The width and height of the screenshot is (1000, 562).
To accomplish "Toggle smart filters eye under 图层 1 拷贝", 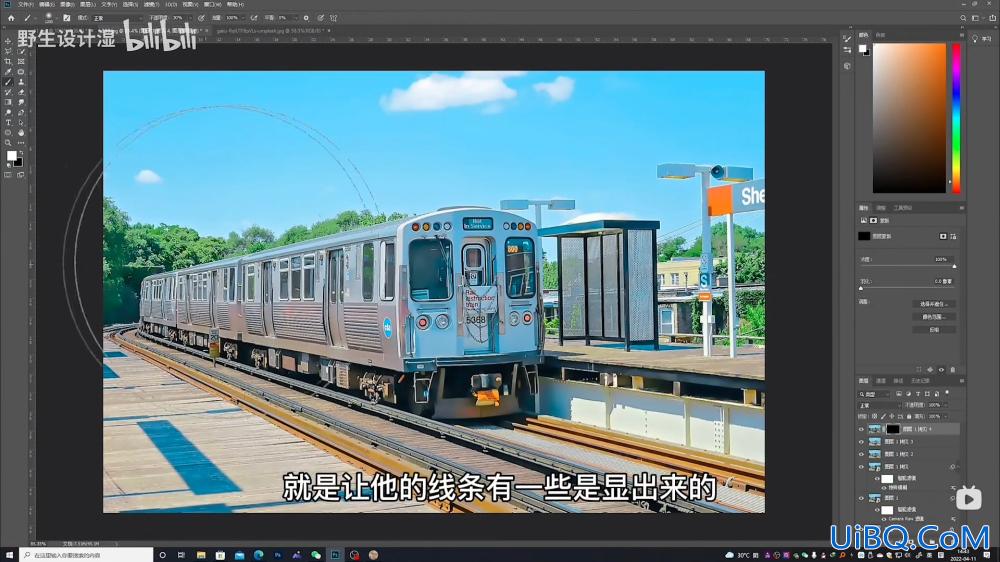I will pos(877,478).
